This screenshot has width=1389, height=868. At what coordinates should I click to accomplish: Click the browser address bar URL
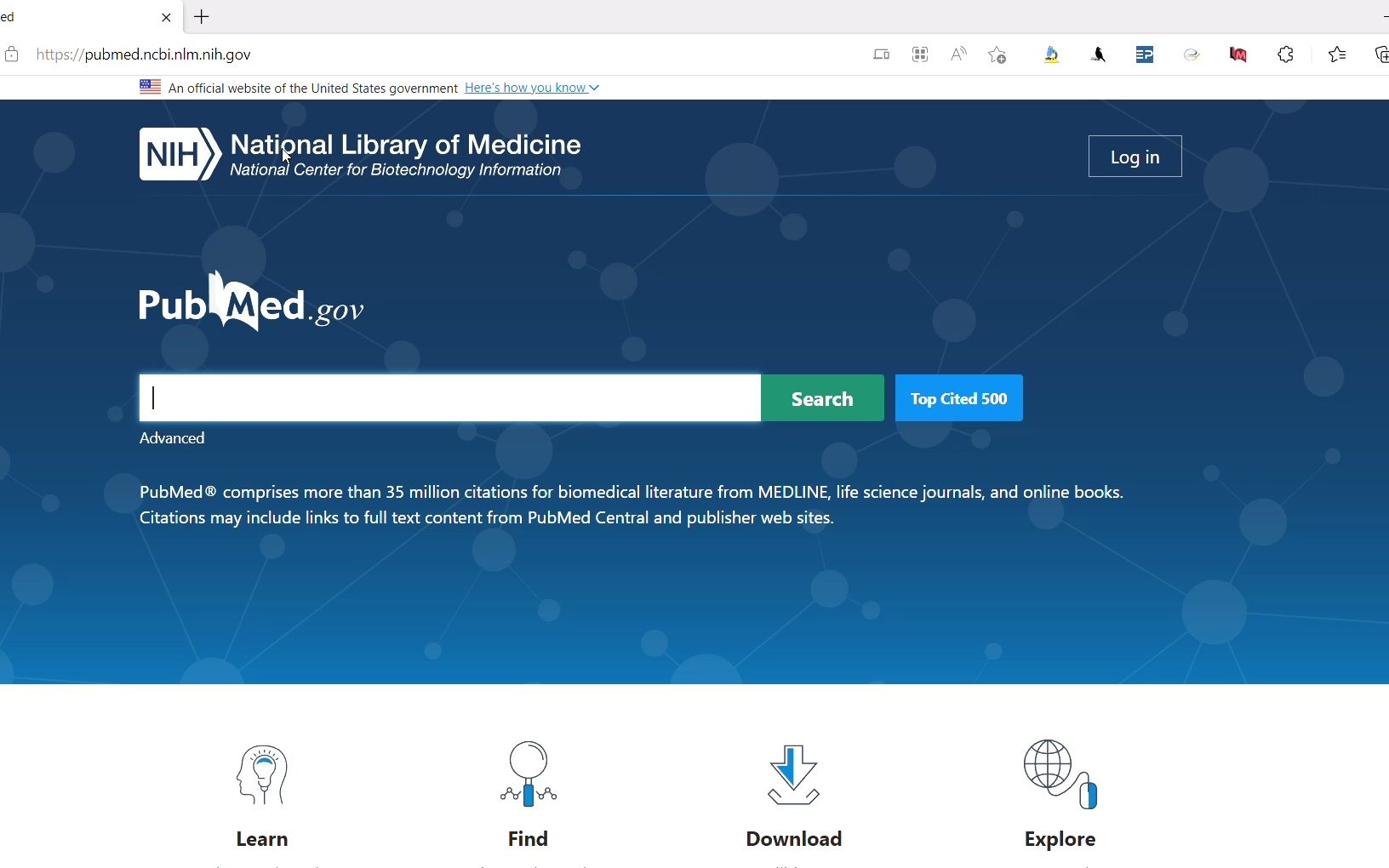[x=143, y=54]
